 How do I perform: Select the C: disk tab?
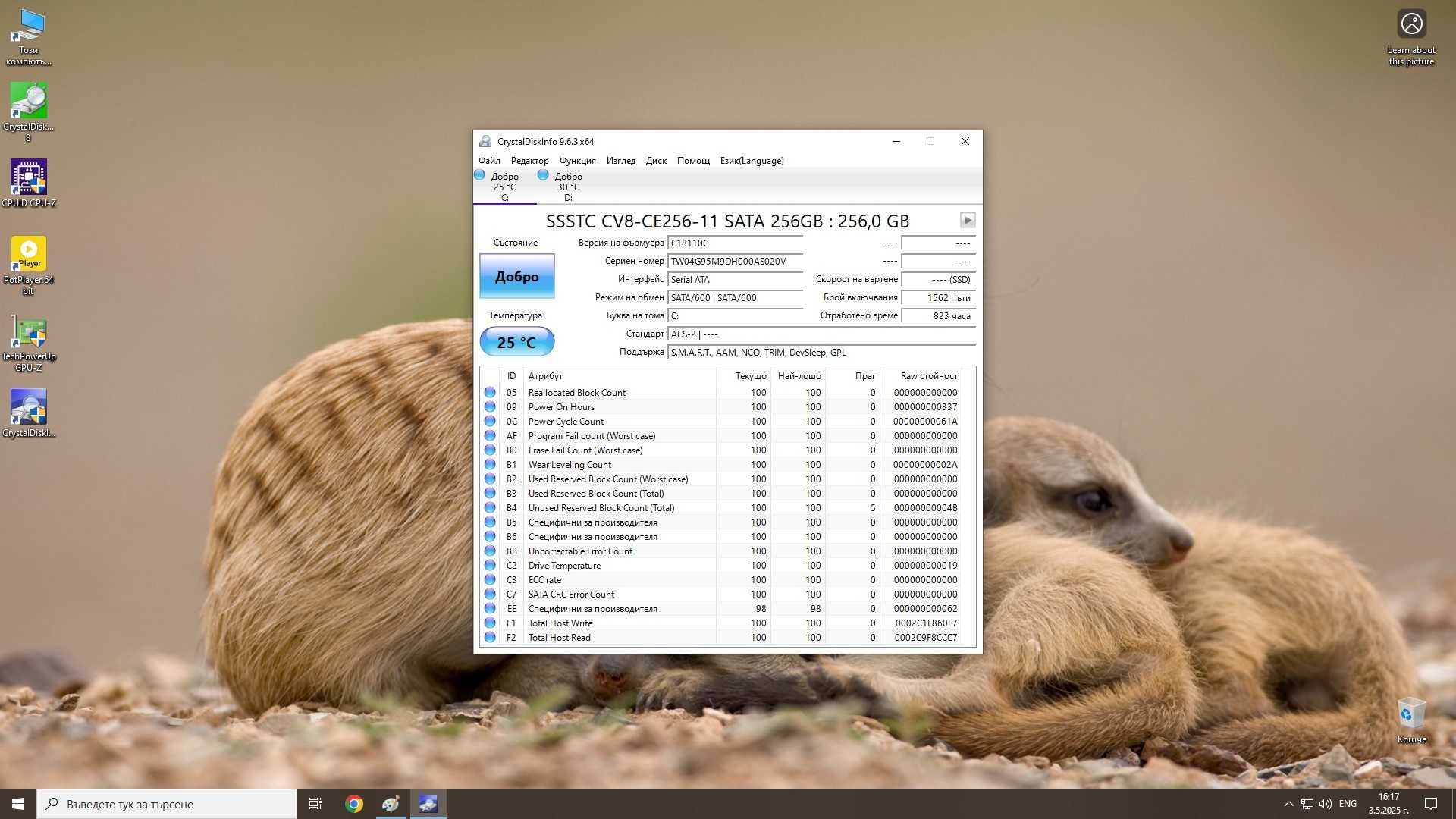(504, 187)
